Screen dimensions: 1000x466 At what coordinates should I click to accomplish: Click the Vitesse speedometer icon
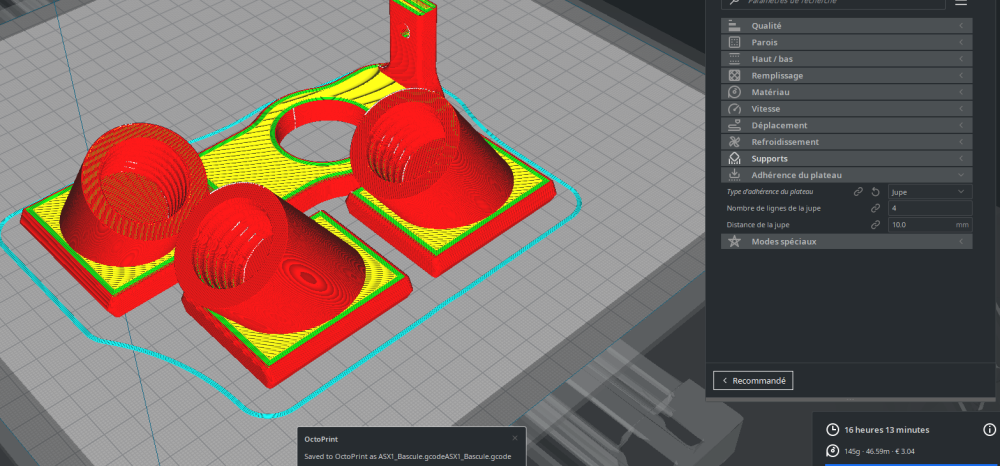point(734,109)
